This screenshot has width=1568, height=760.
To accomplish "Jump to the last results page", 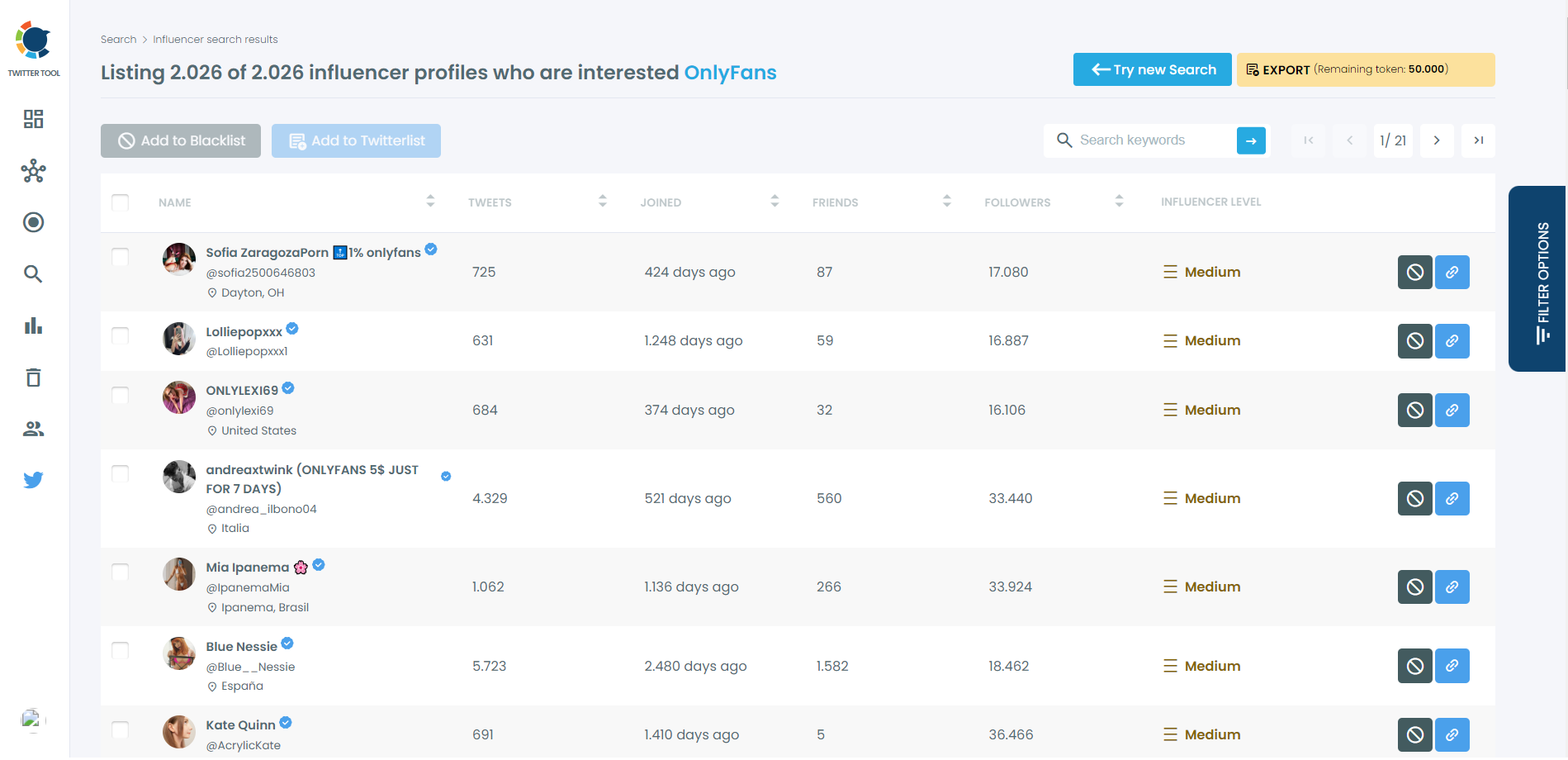I will pos(1478,140).
